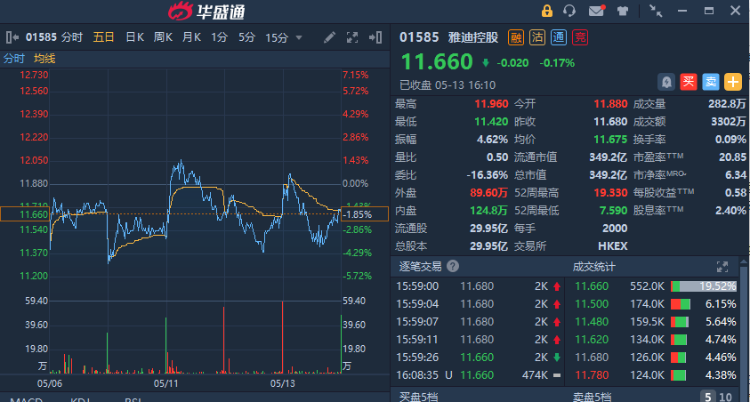Click the 5.64% volume bar for 11.480

coord(680,322)
